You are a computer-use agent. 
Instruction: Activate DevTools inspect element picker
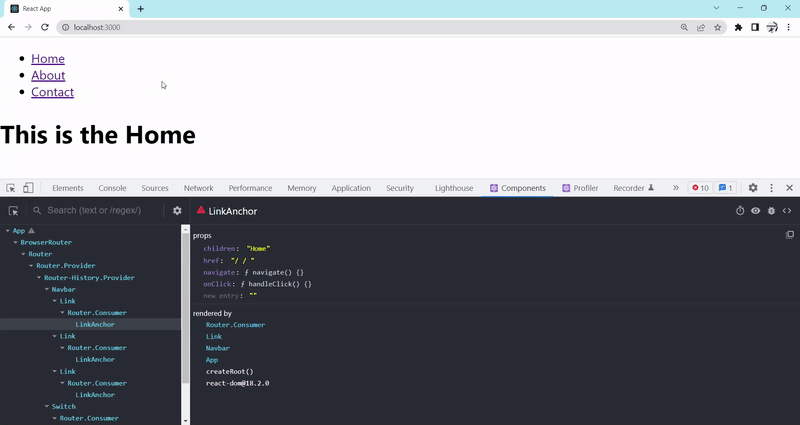tap(11, 188)
